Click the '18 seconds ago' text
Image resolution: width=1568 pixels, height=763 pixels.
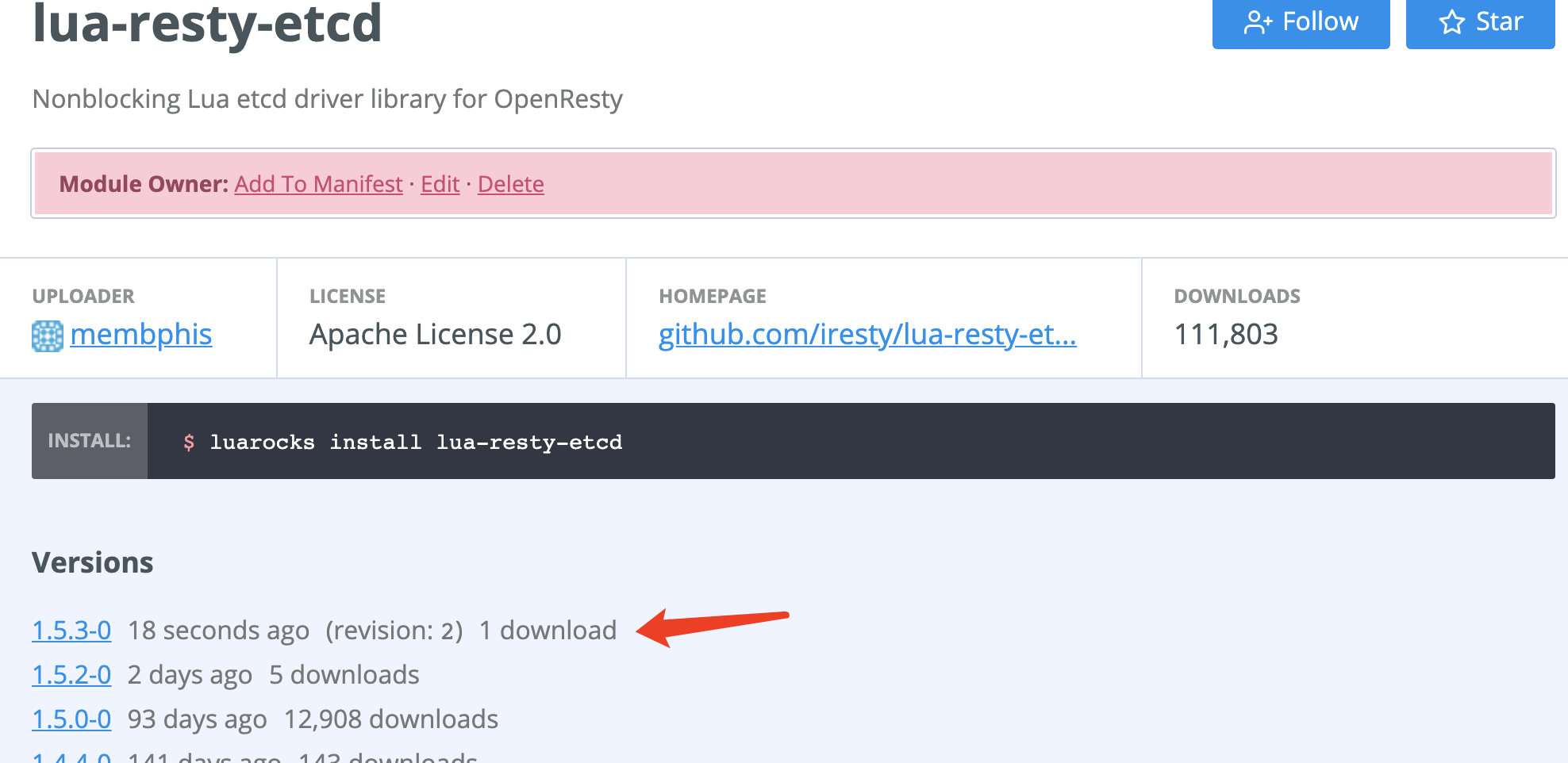click(x=218, y=631)
